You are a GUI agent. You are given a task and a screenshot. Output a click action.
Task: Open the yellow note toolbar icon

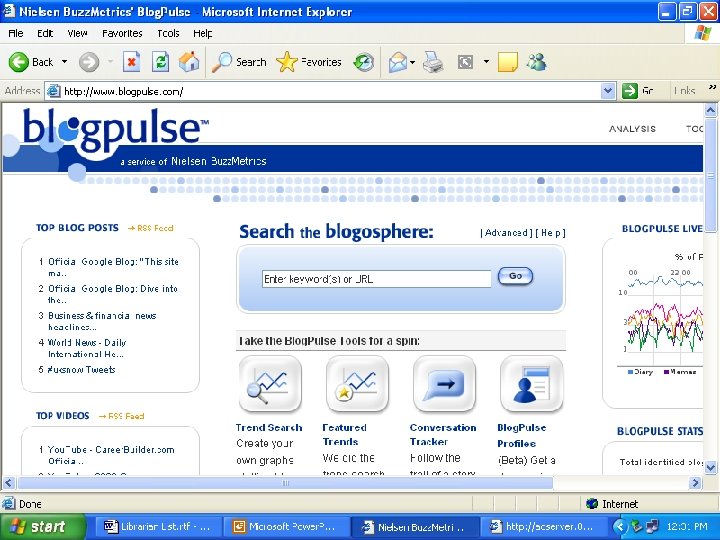[507, 62]
